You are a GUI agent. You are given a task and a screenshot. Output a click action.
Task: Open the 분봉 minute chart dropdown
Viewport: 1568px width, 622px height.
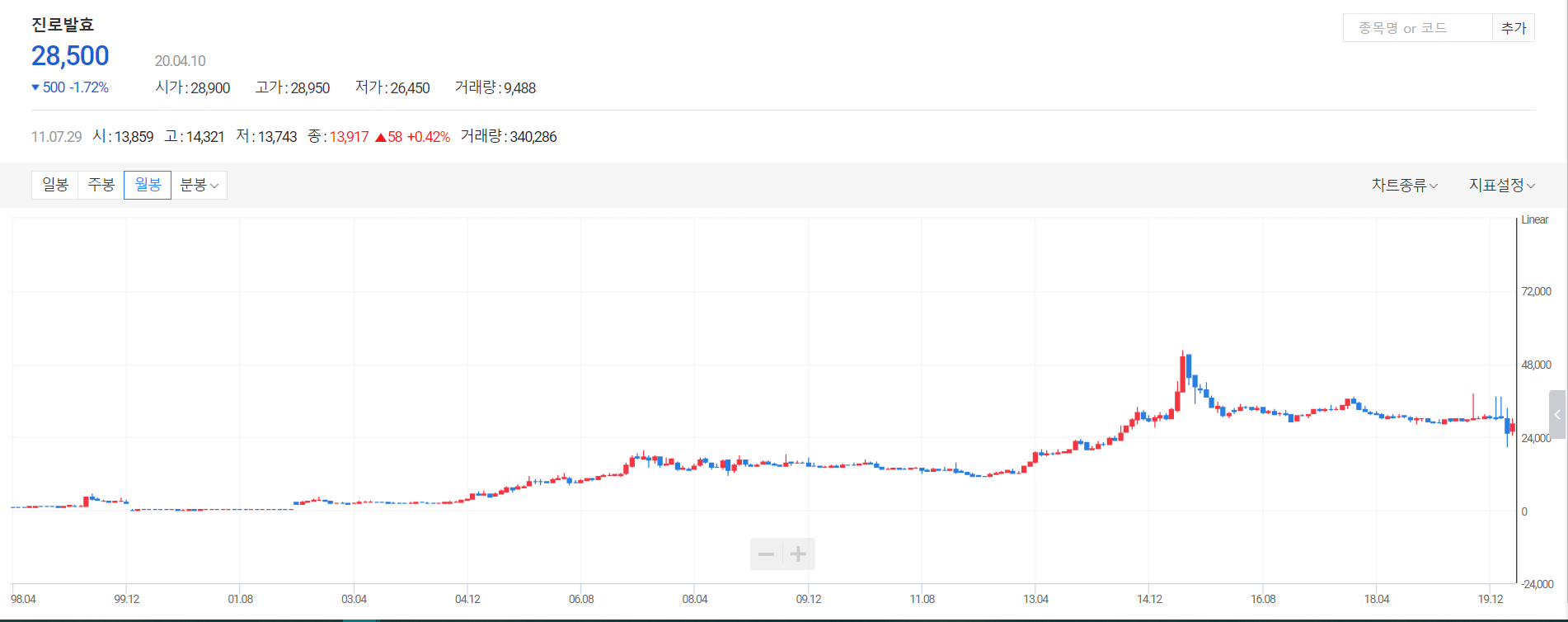(x=199, y=185)
